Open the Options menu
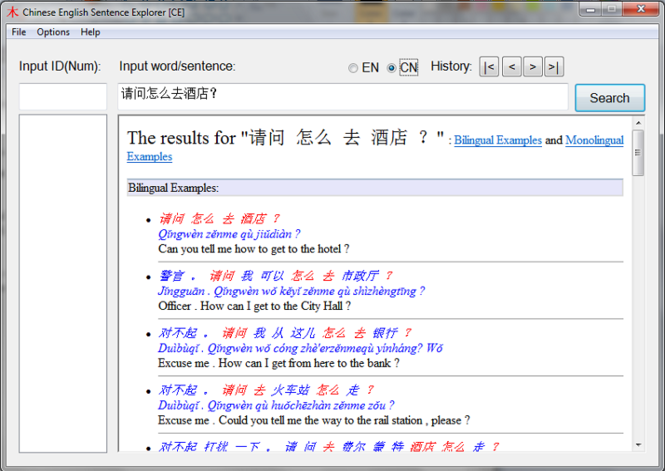Viewport: 665px width, 471px height. 53,32
